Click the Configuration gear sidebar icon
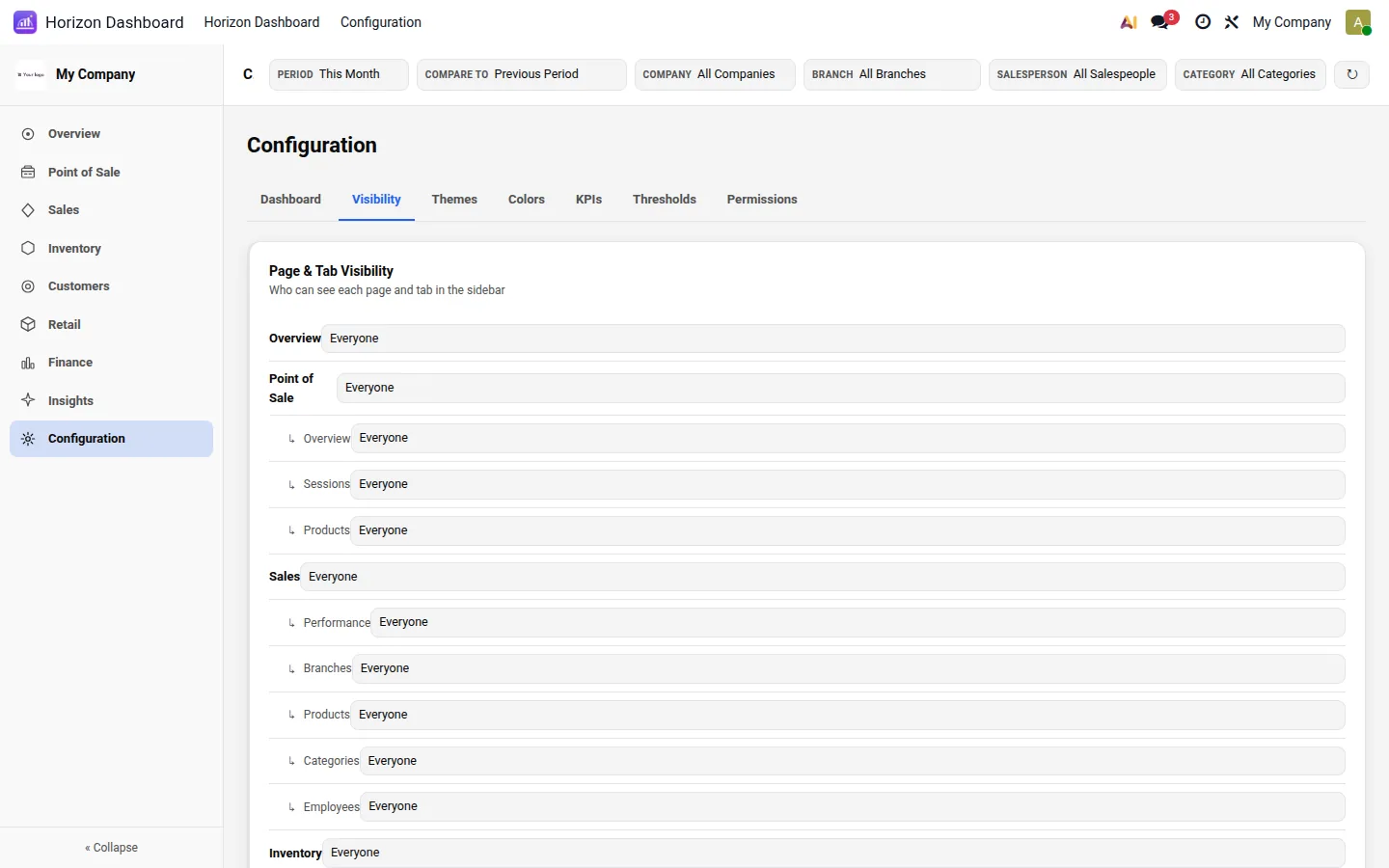The image size is (1389, 868). coord(28,439)
